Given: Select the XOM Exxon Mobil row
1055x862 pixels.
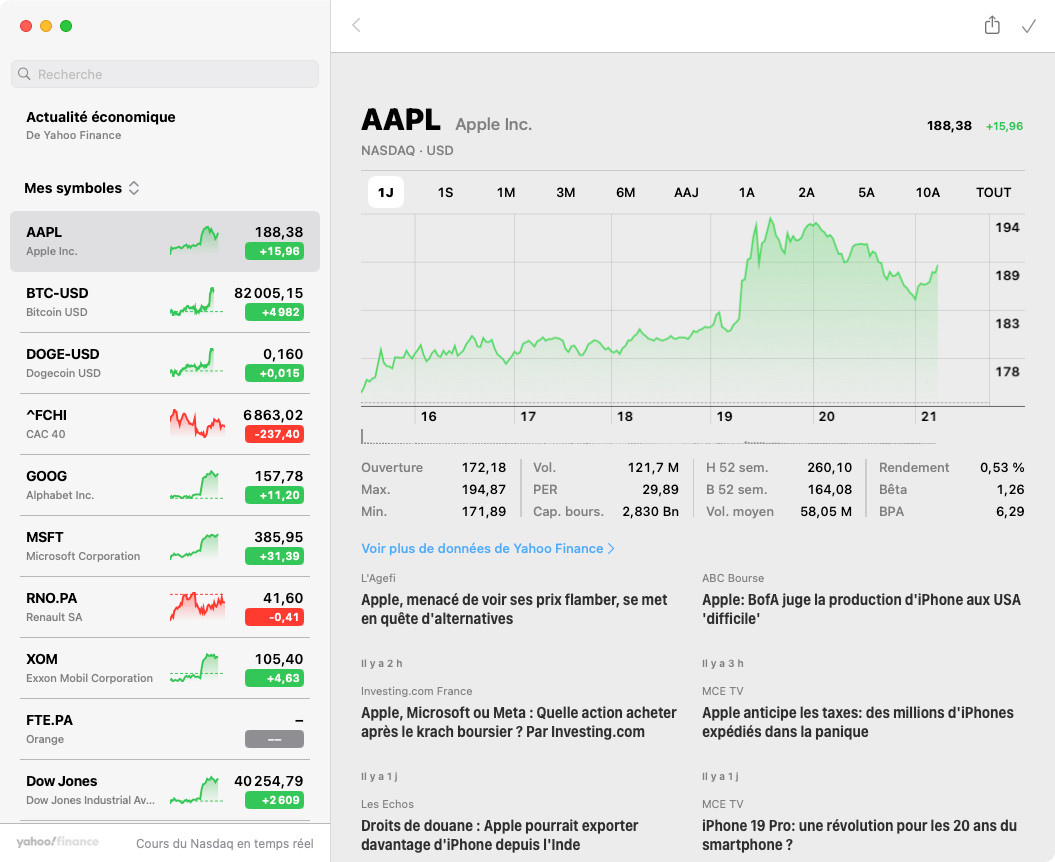Looking at the screenshot, I should [165, 668].
